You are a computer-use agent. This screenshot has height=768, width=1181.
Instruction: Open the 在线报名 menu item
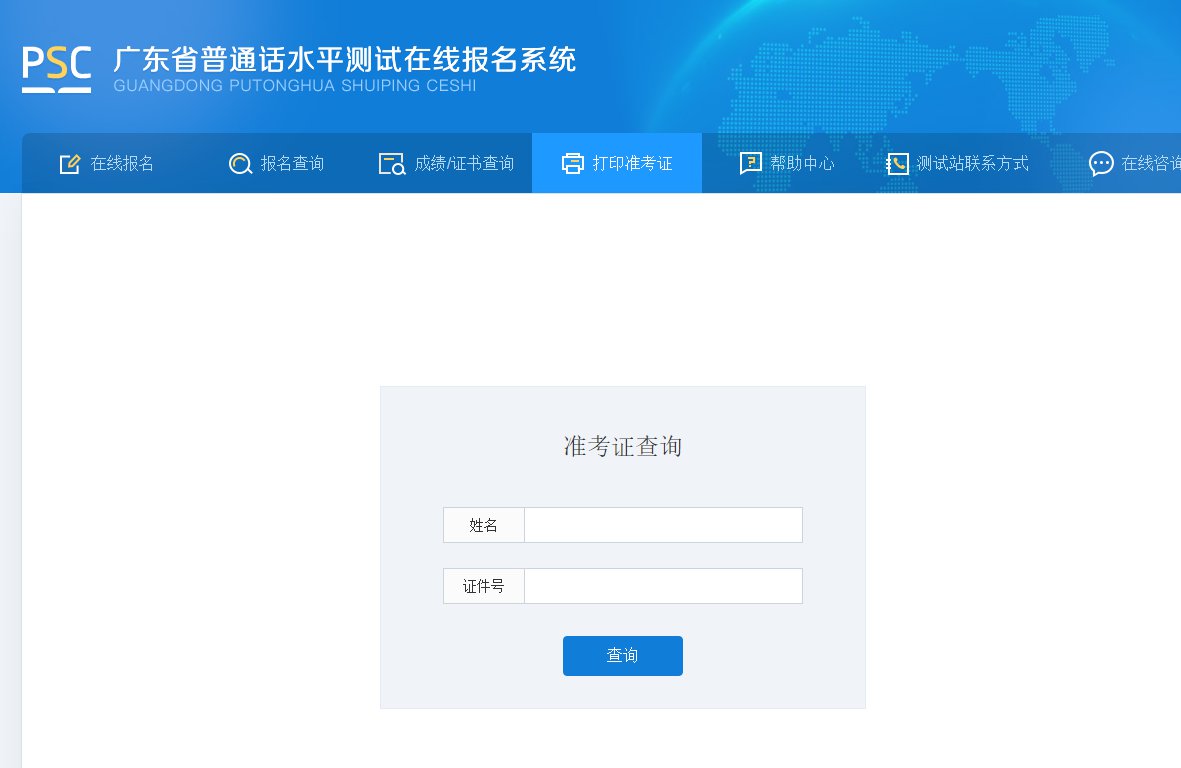click(107, 163)
